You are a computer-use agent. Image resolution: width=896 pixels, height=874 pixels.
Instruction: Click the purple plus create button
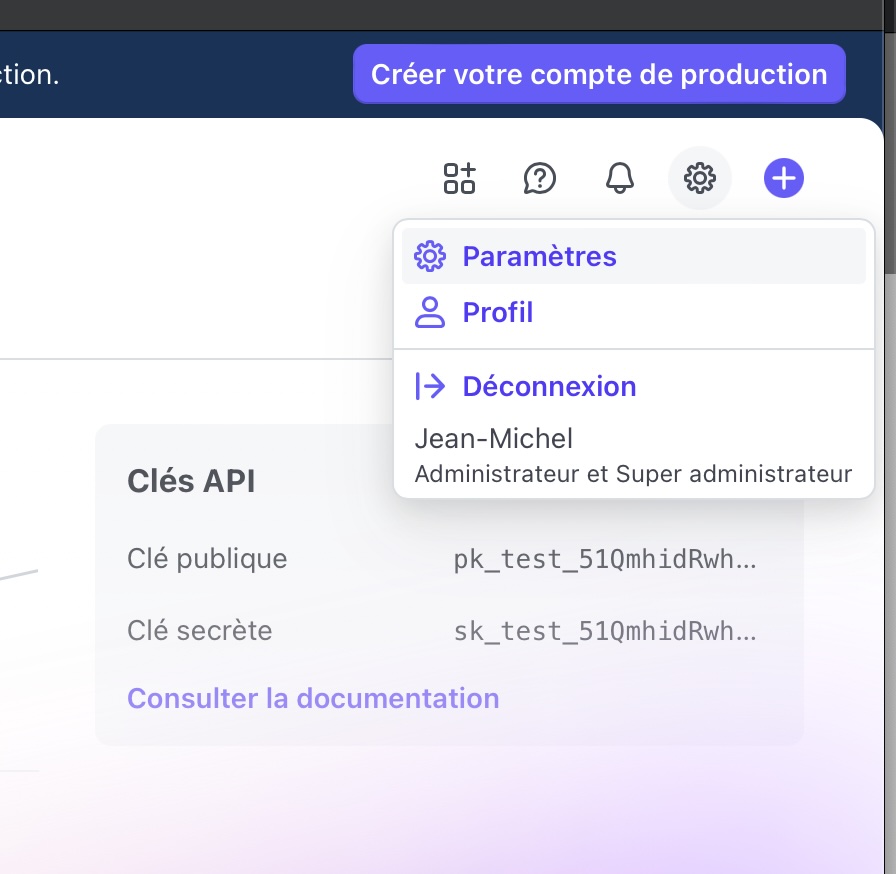point(784,178)
